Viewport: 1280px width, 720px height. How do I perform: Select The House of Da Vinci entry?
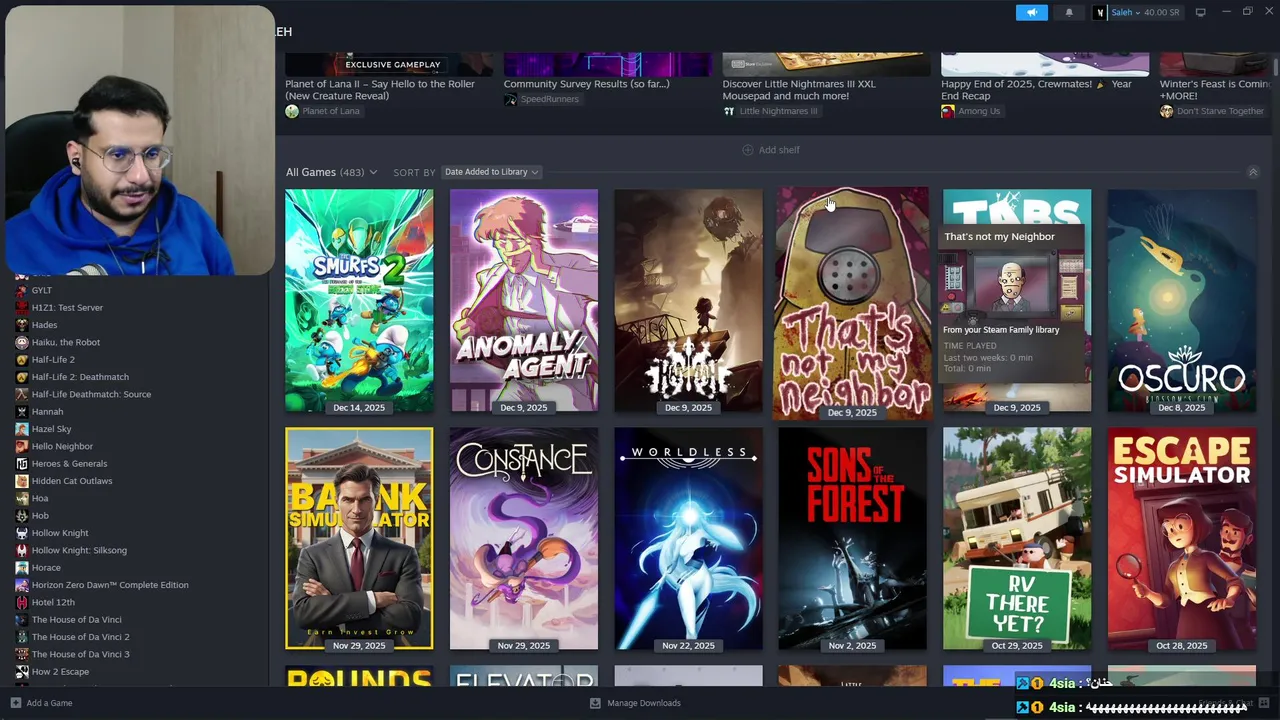click(x=76, y=620)
